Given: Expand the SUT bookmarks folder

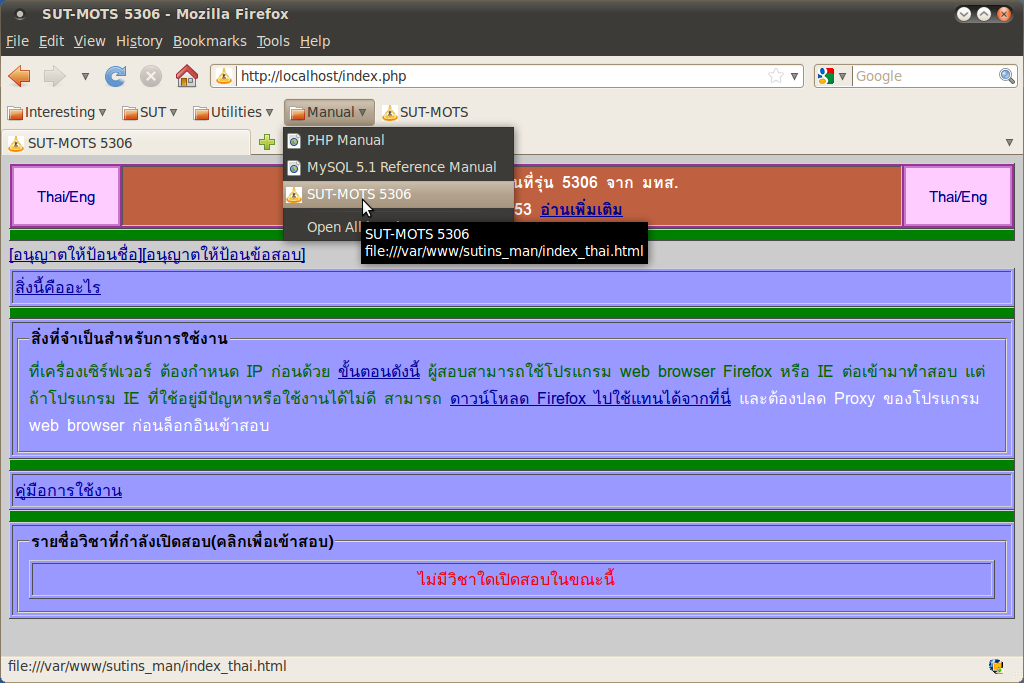Looking at the screenshot, I should tap(150, 112).
